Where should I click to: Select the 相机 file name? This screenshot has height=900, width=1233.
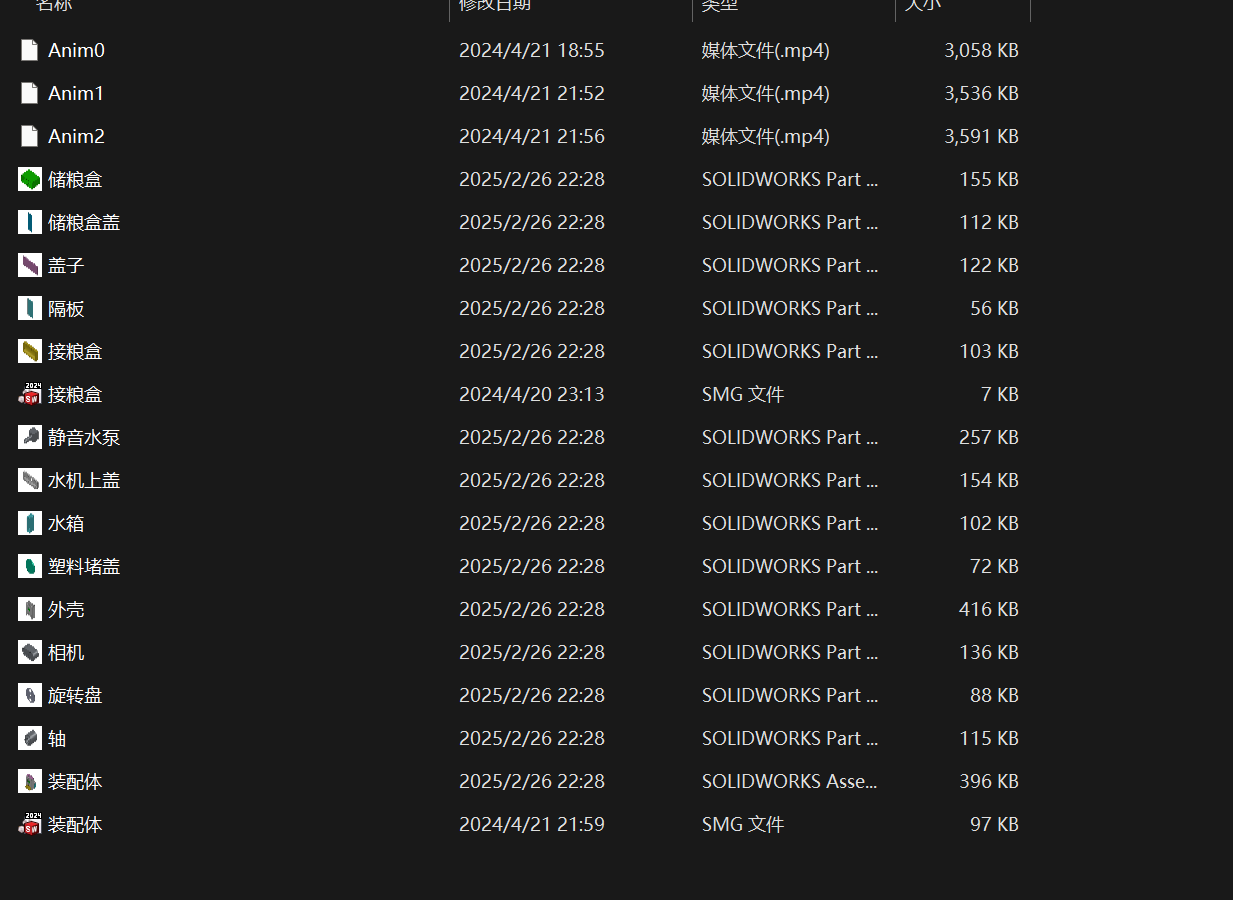click(66, 652)
